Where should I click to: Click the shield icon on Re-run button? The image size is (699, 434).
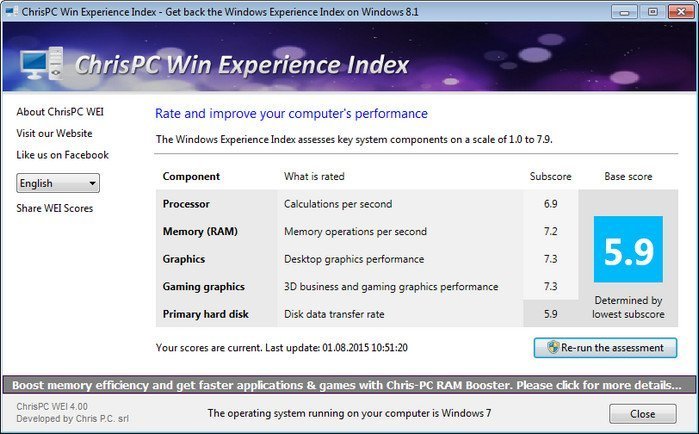551,348
